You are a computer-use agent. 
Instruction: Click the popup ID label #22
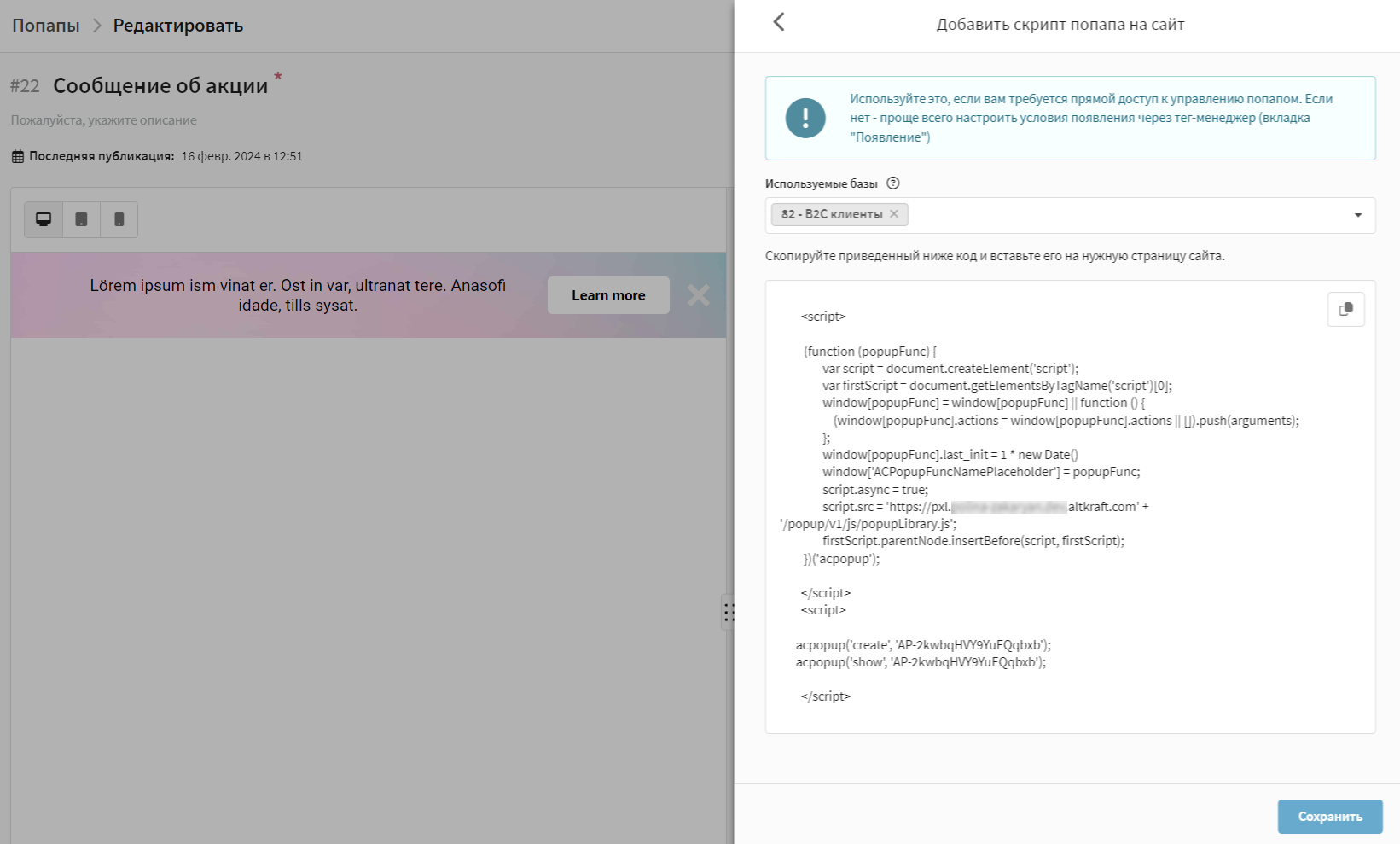(25, 86)
